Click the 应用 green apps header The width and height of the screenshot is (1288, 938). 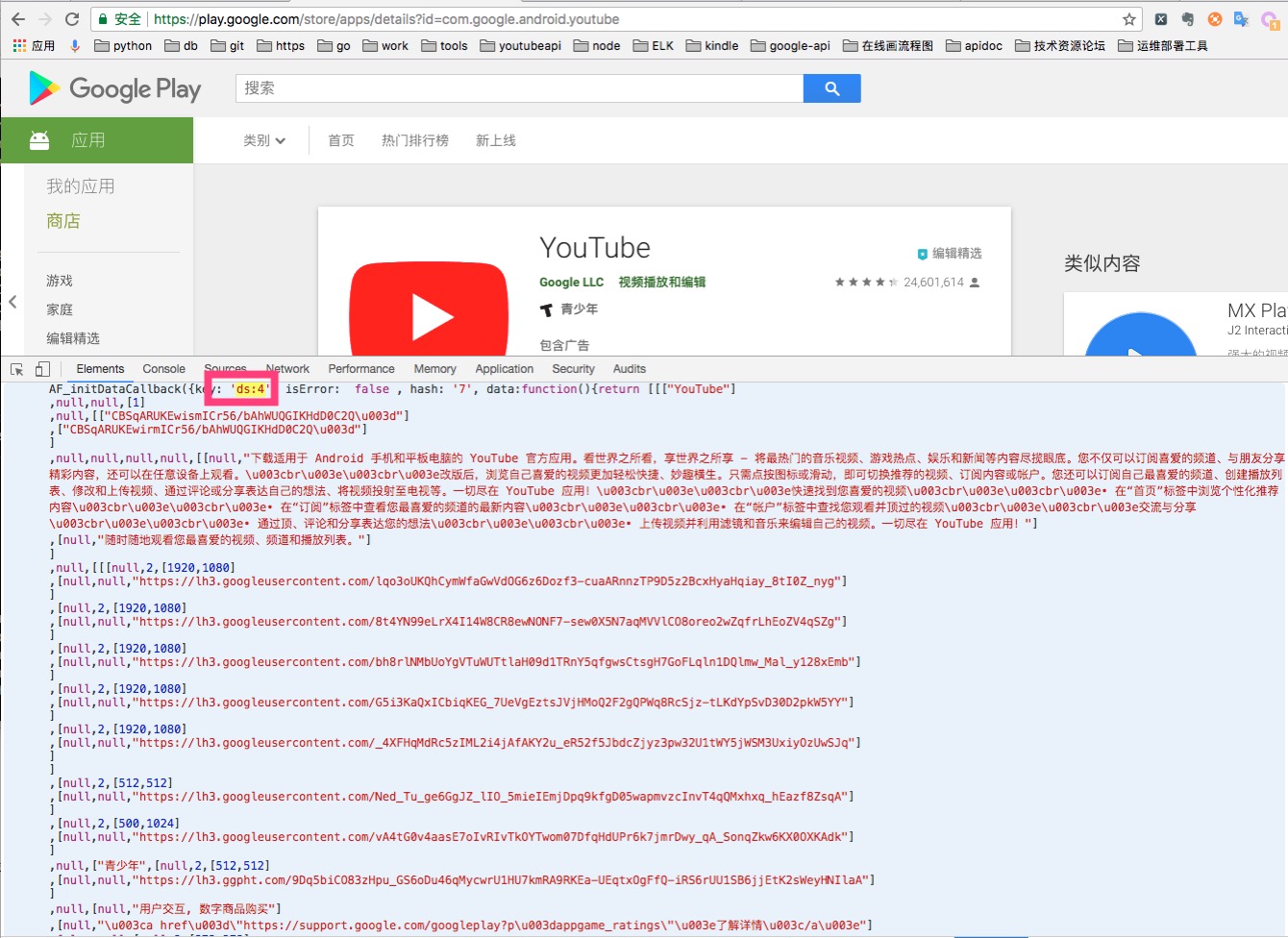(97, 140)
